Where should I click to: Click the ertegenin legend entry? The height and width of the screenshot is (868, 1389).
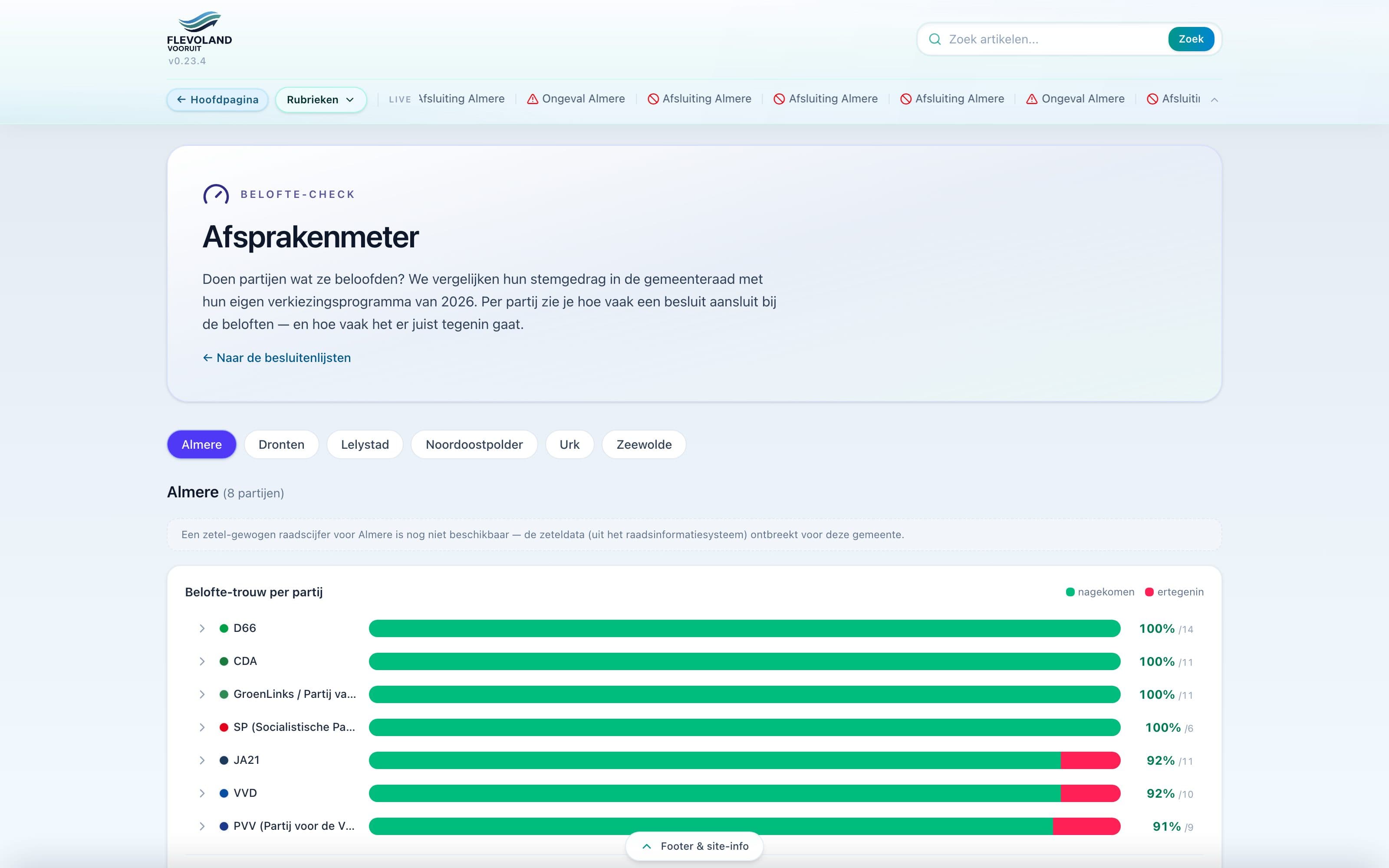pyautogui.click(x=1174, y=592)
